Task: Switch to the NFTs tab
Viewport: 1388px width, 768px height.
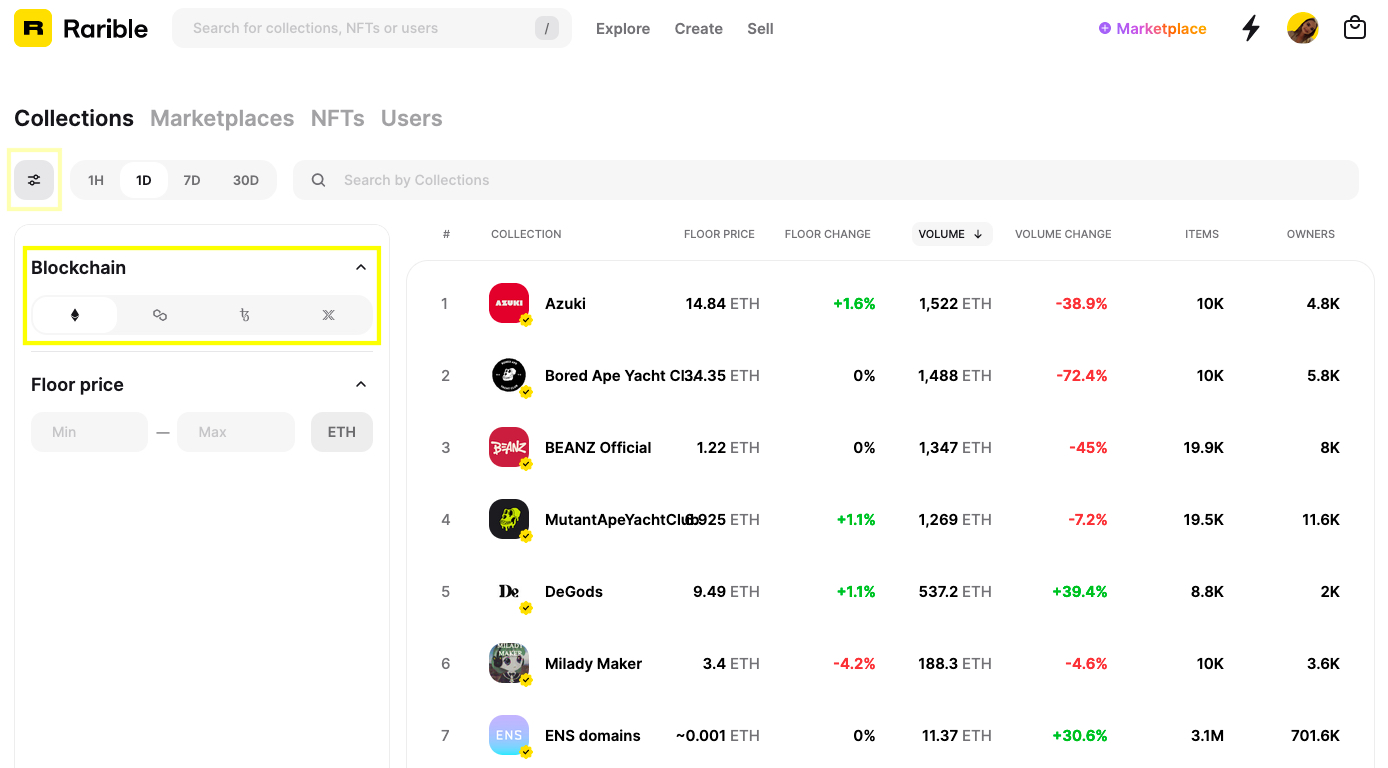Action: point(338,118)
